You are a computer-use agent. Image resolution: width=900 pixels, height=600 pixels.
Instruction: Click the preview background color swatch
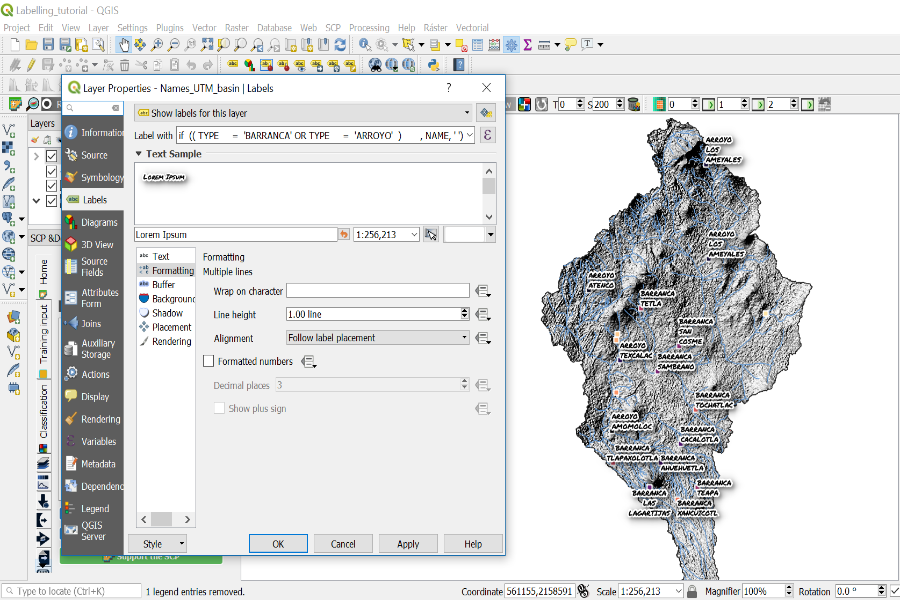(x=464, y=234)
